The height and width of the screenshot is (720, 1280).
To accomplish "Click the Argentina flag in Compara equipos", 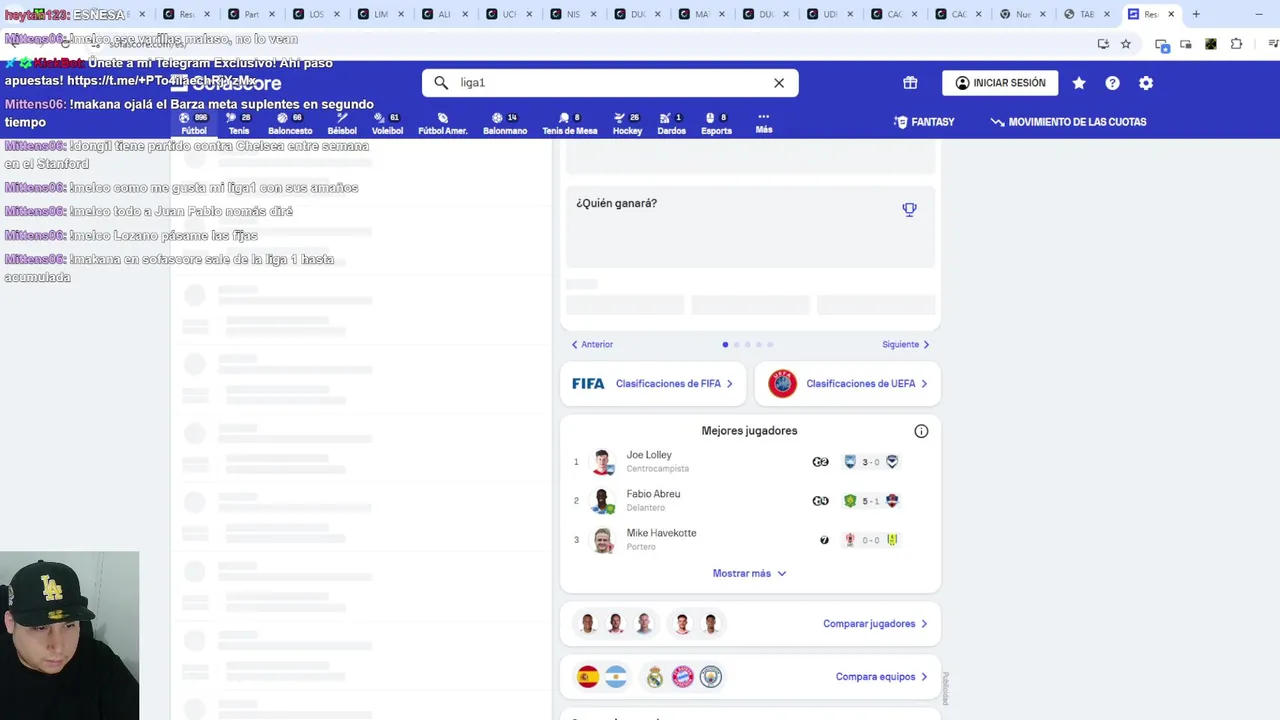I will click(616, 677).
